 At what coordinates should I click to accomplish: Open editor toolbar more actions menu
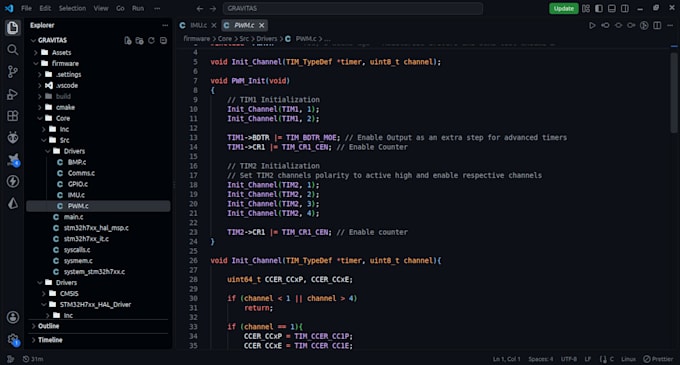tap(670, 26)
